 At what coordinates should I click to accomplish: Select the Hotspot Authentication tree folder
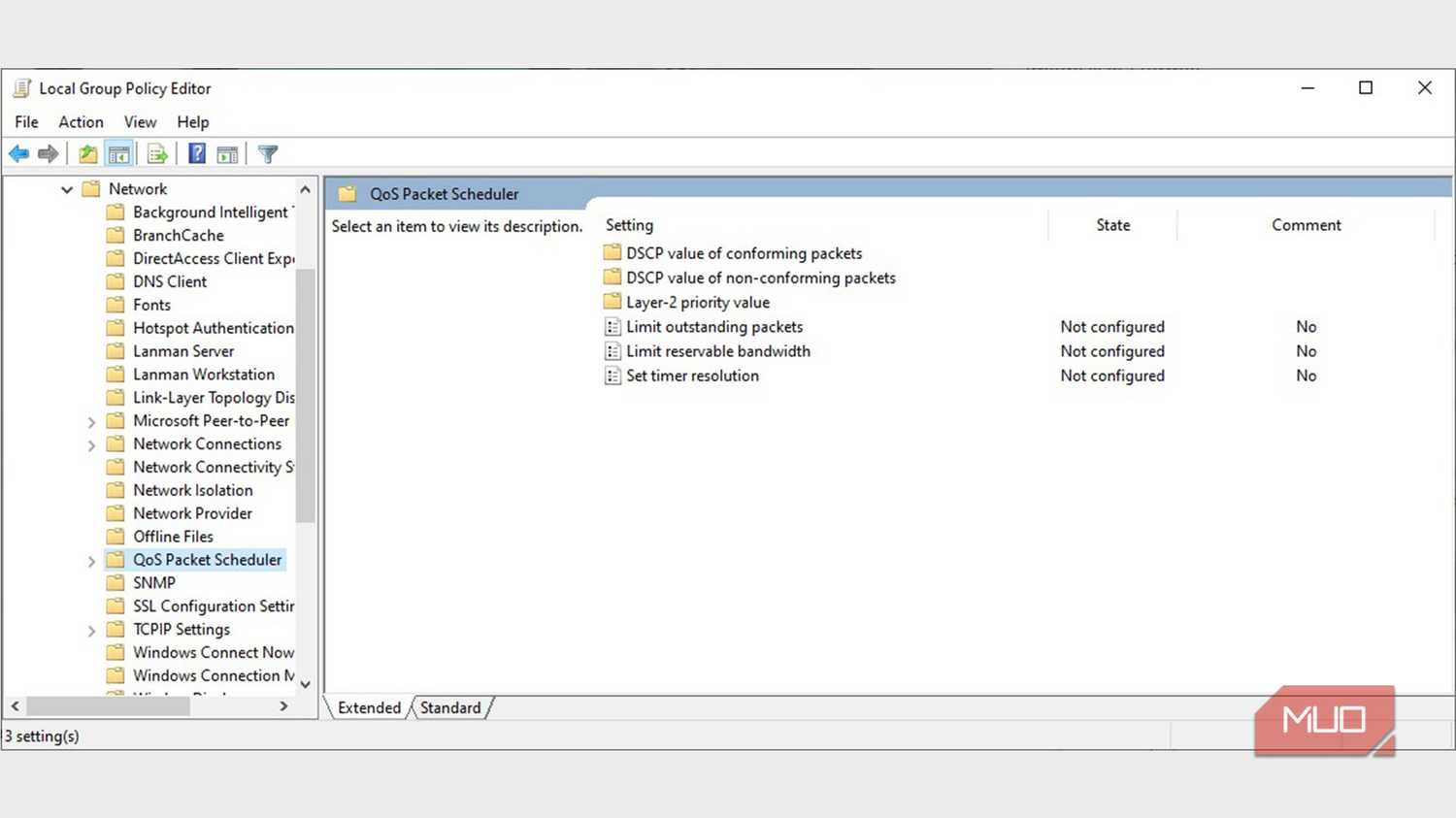coord(200,329)
